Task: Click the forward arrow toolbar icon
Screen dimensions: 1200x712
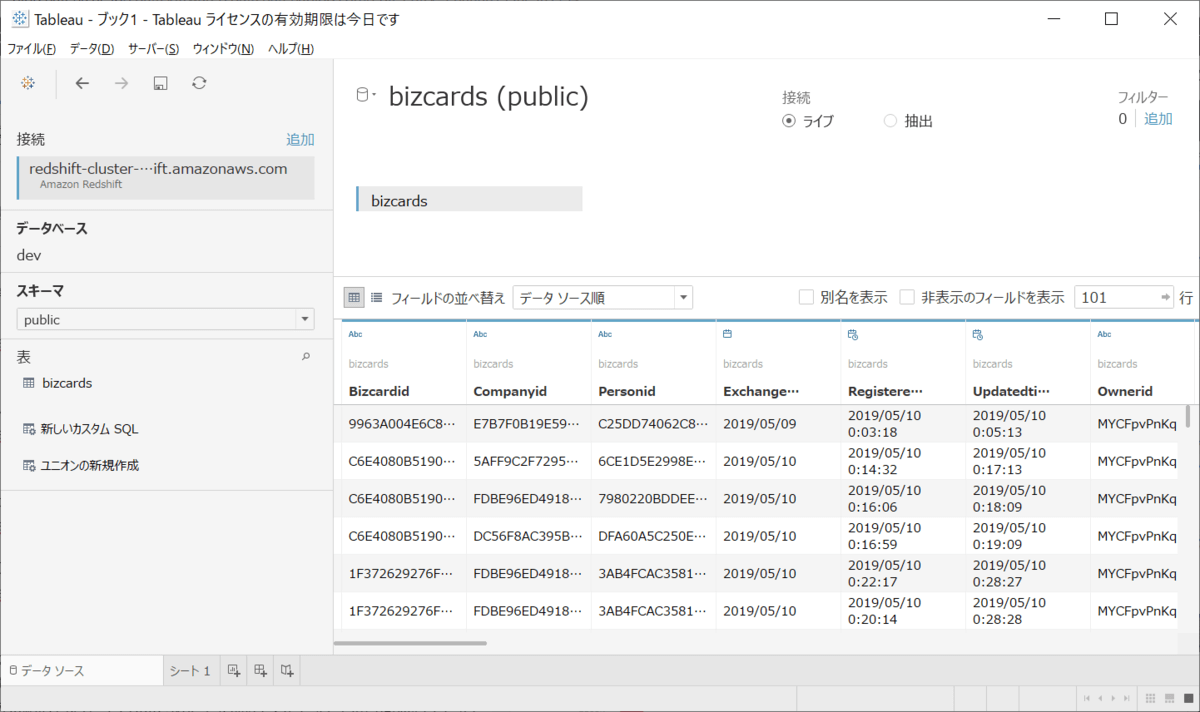Action: point(121,83)
